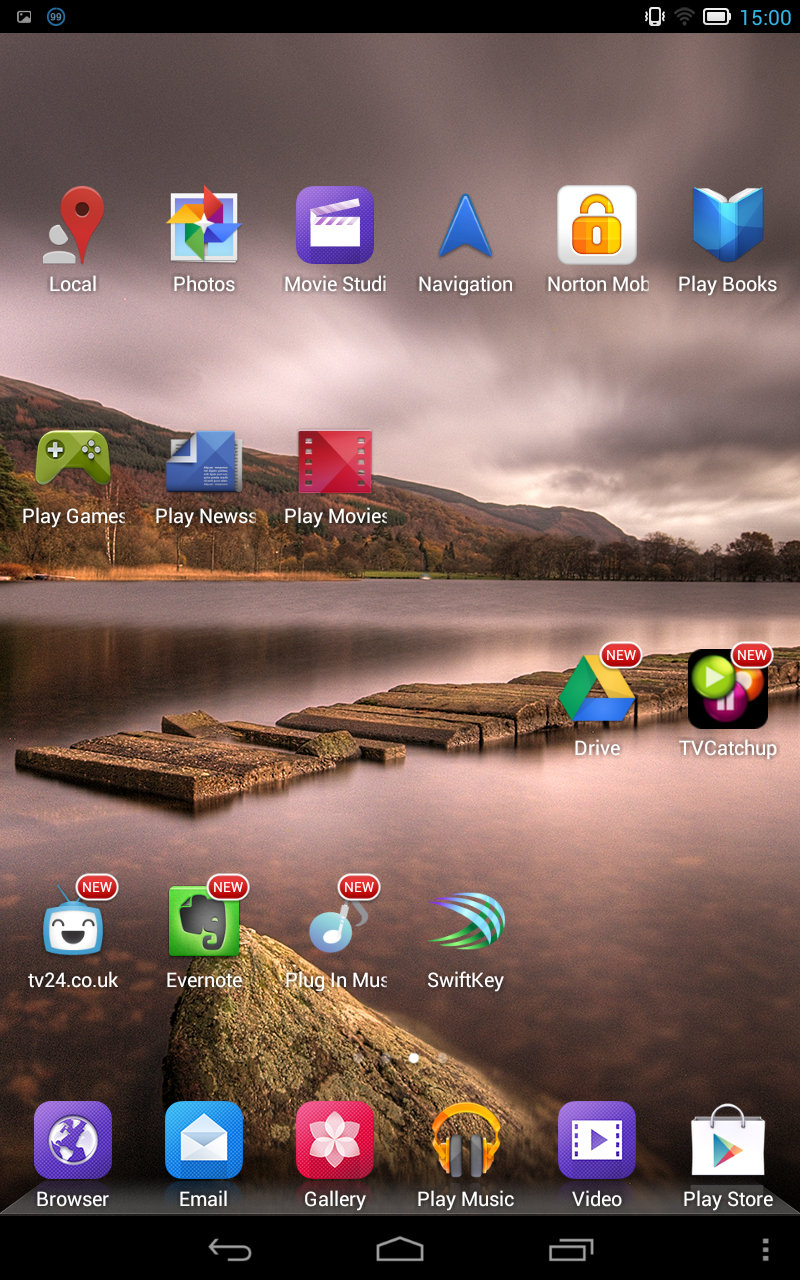Launch the SwiftKey app

point(466,922)
